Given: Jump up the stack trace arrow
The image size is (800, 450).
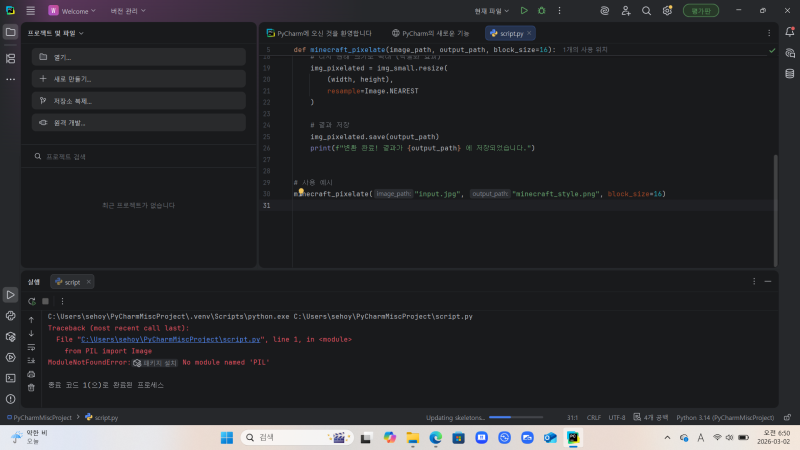Looking at the screenshot, I should coord(31,320).
